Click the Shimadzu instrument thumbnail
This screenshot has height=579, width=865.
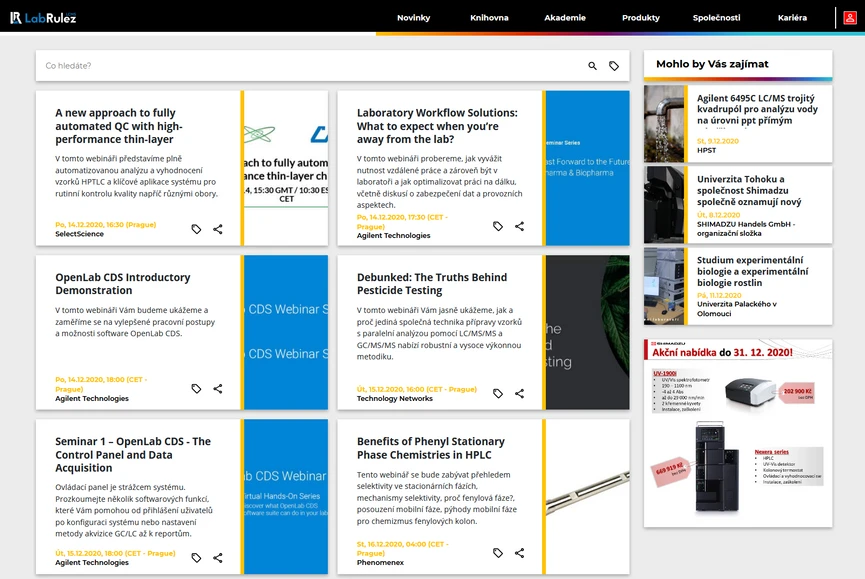point(664,205)
